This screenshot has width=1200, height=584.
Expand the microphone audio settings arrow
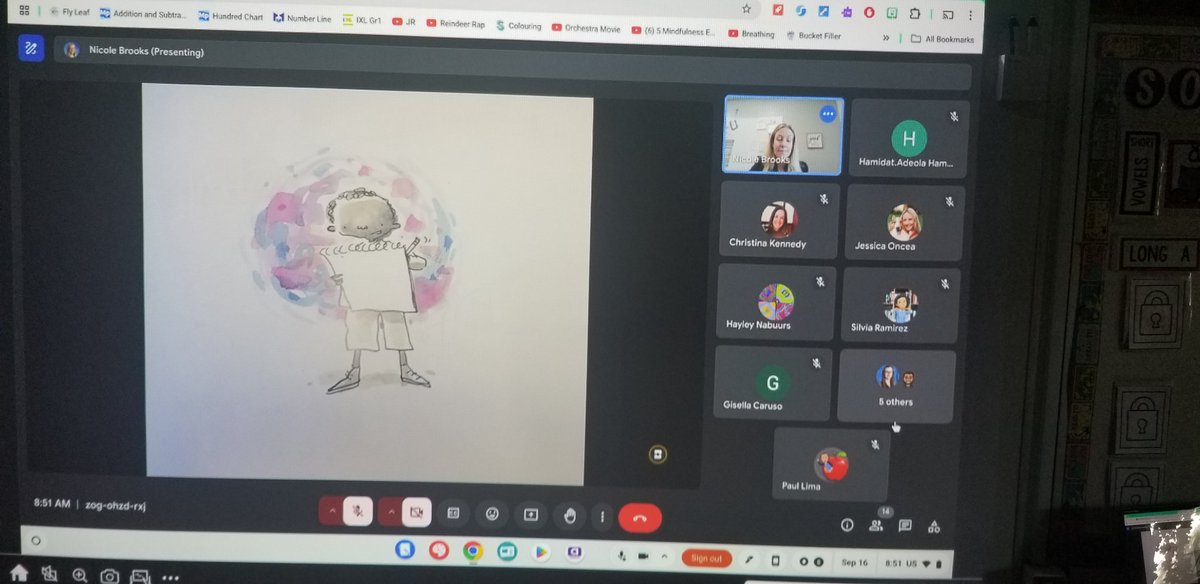[332, 511]
